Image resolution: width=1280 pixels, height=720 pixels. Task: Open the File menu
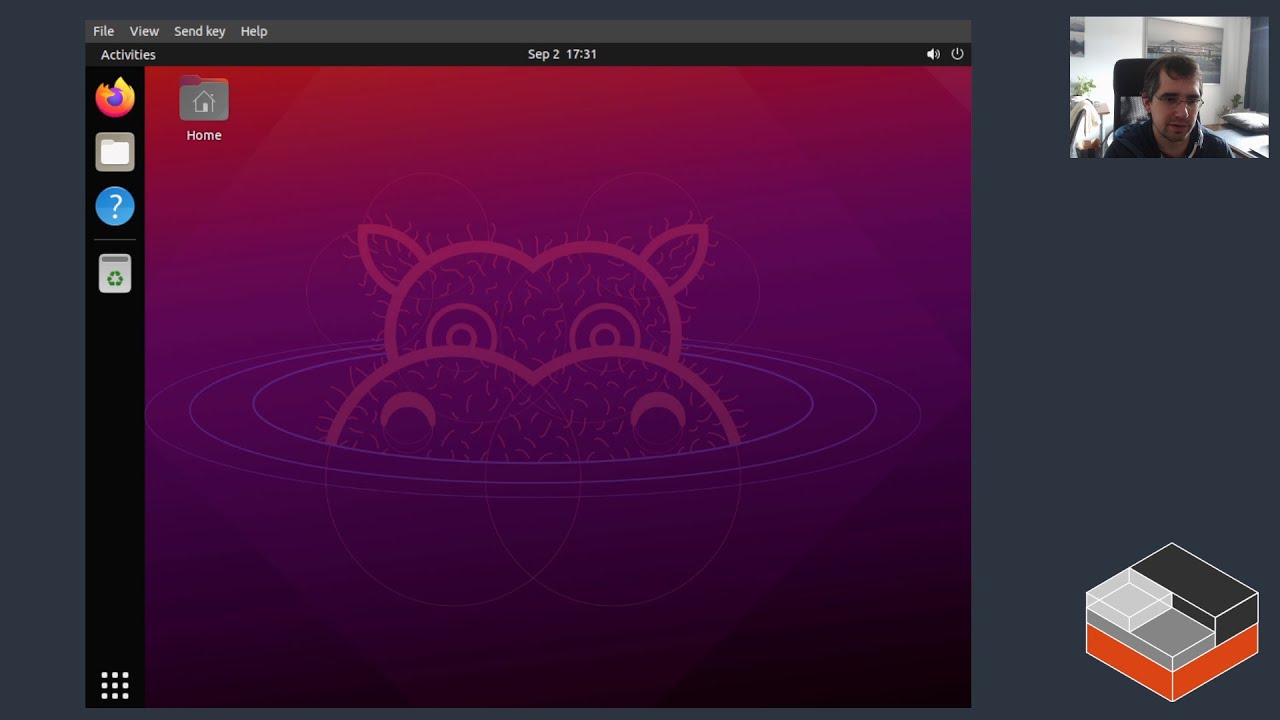pos(104,31)
